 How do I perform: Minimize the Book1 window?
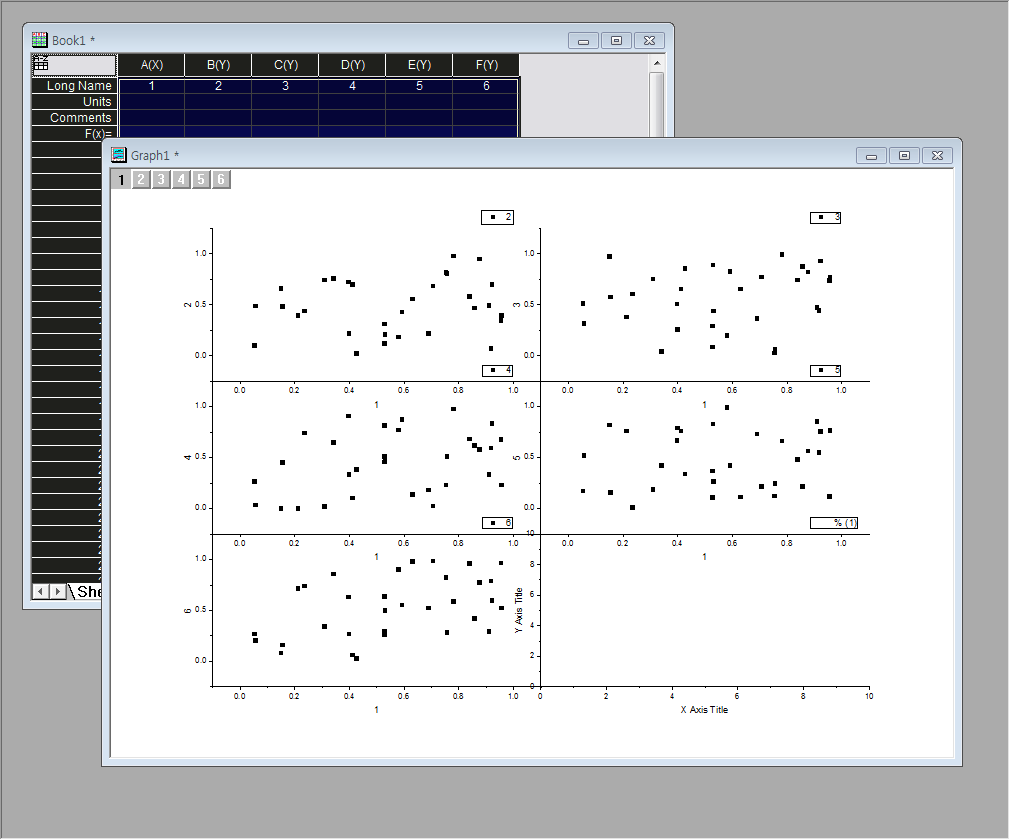pos(584,41)
